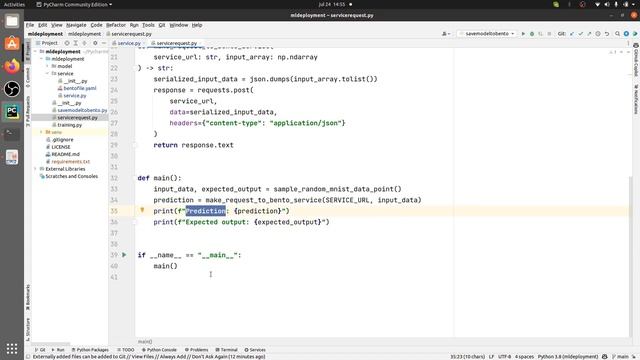
Task: Open Firefox from the dock
Action: coord(12,66)
